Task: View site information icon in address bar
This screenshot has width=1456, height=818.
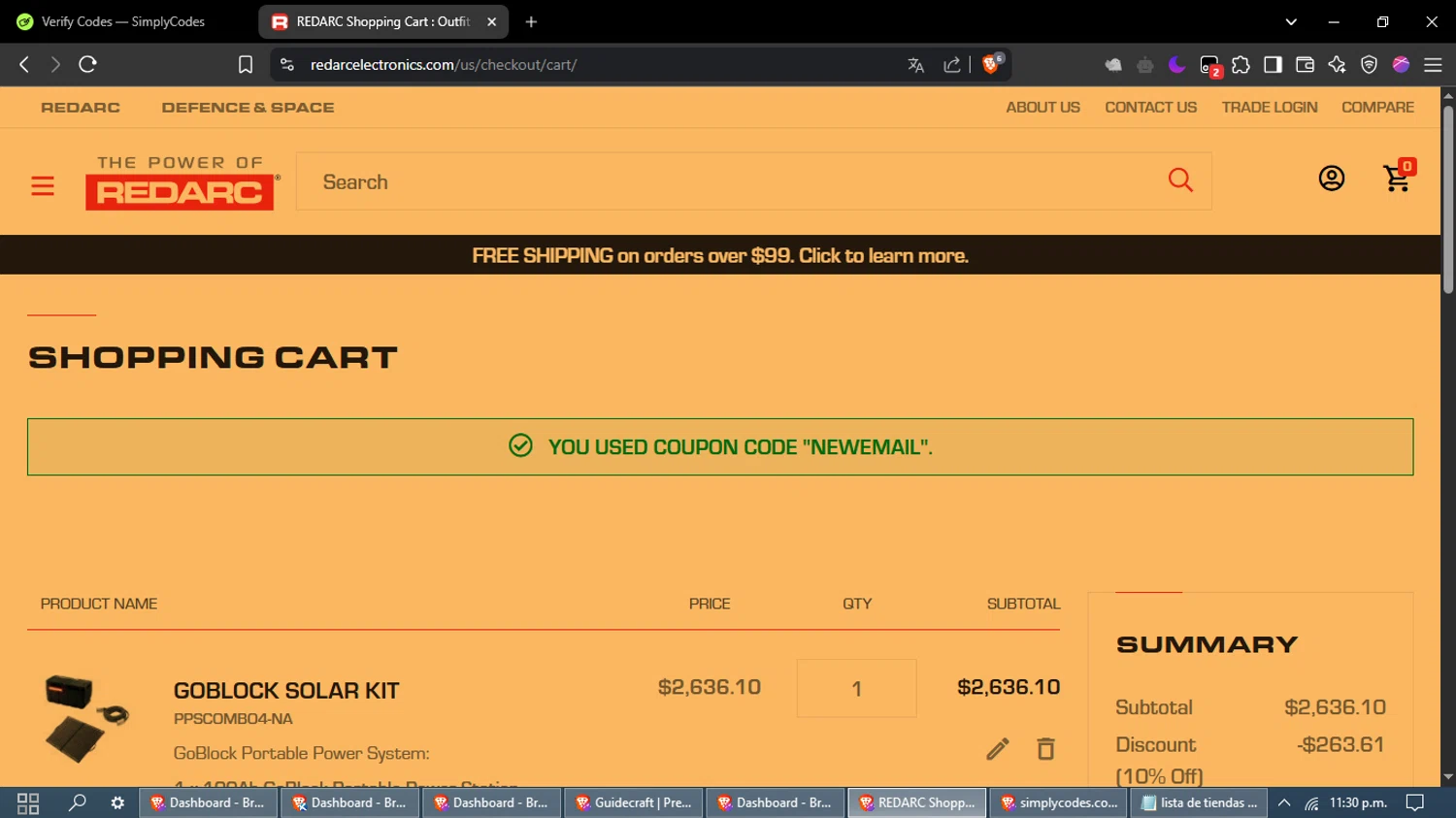Action: point(286,64)
